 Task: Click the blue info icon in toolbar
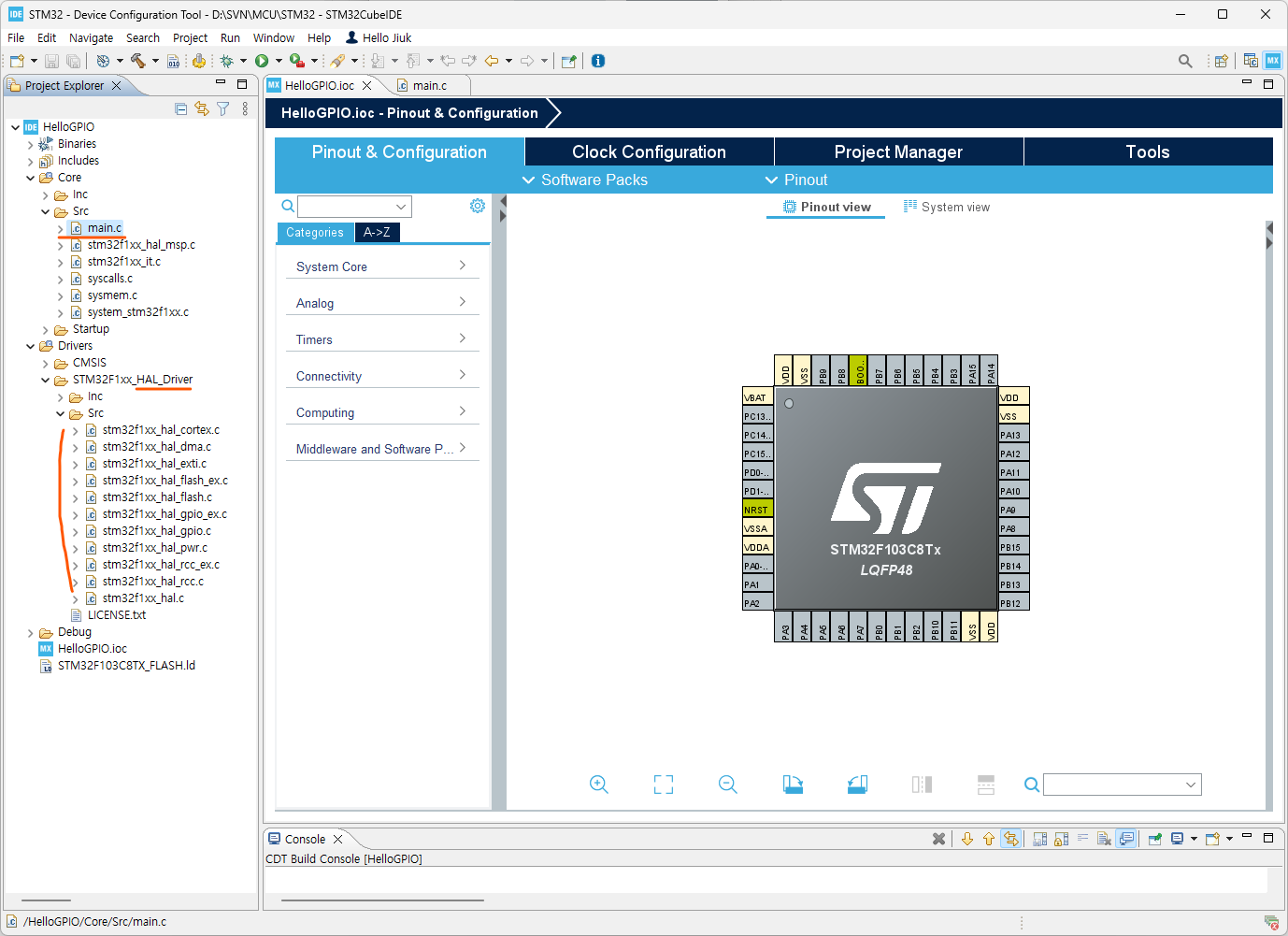click(x=598, y=61)
